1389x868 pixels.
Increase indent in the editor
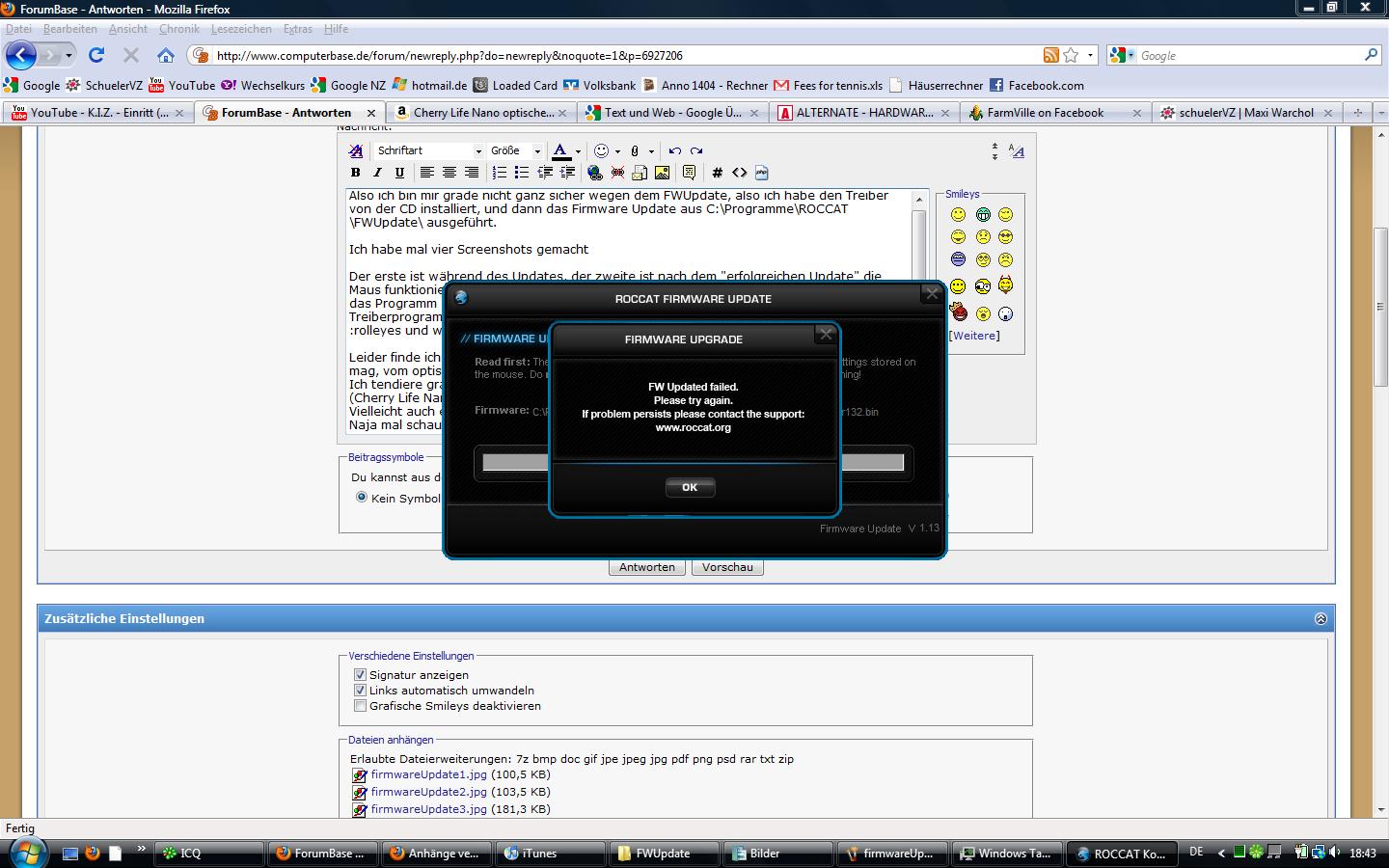tap(567, 173)
